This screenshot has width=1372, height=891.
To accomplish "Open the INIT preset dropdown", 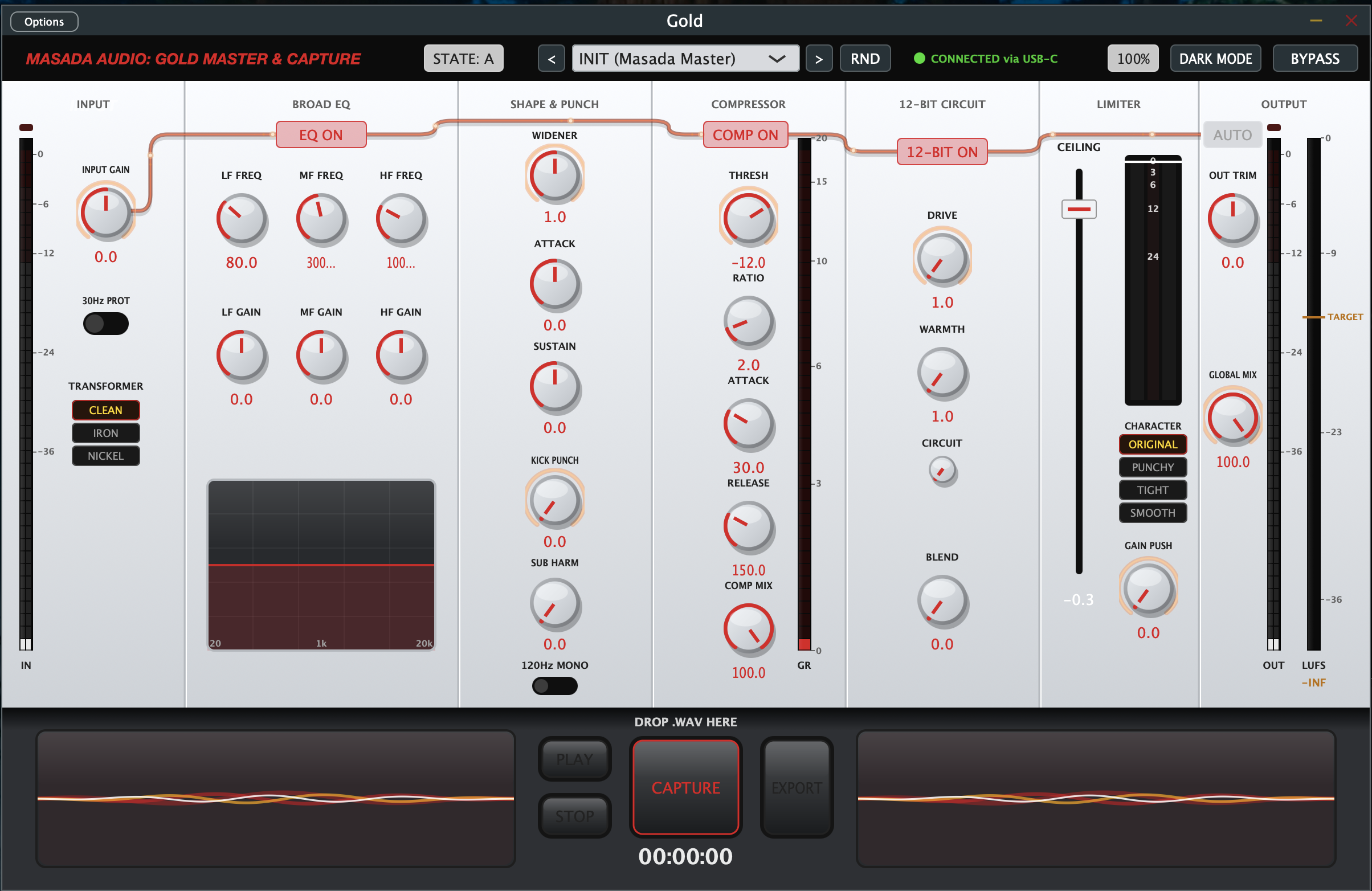I will pyautogui.click(x=685, y=59).
